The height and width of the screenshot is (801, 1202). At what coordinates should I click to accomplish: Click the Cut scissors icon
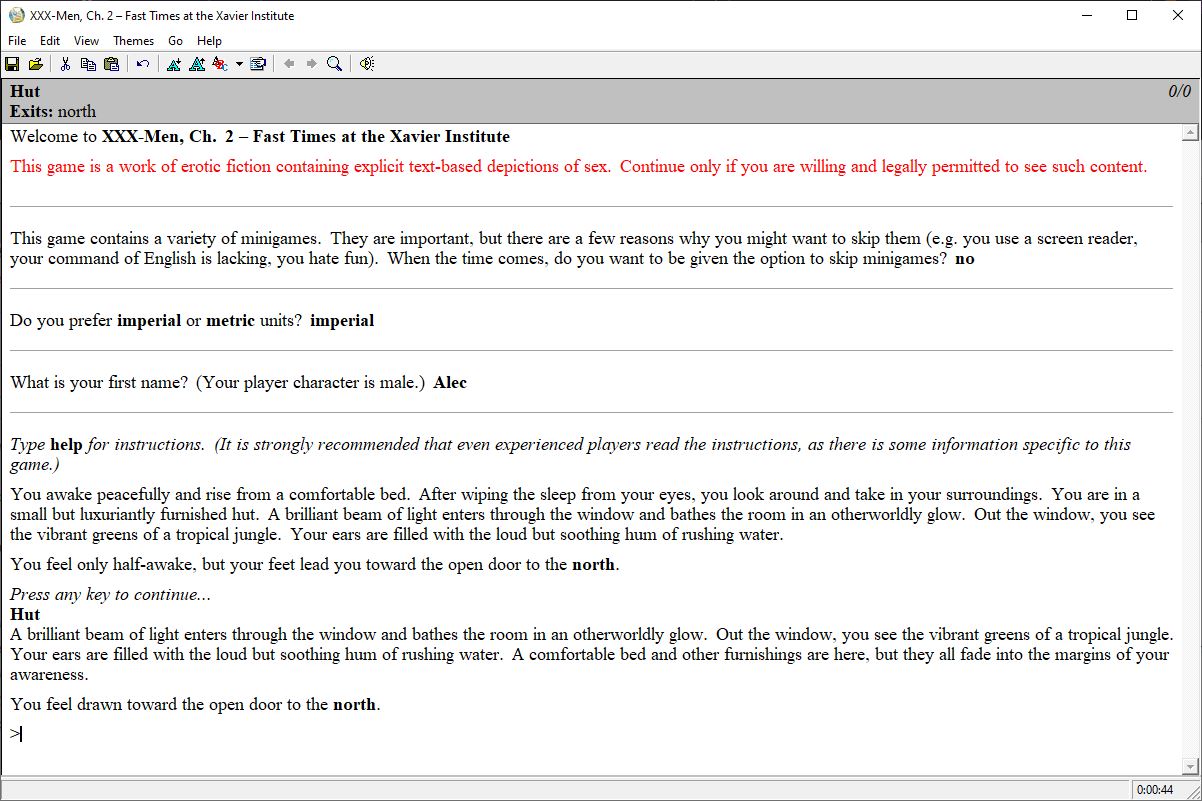(65, 64)
